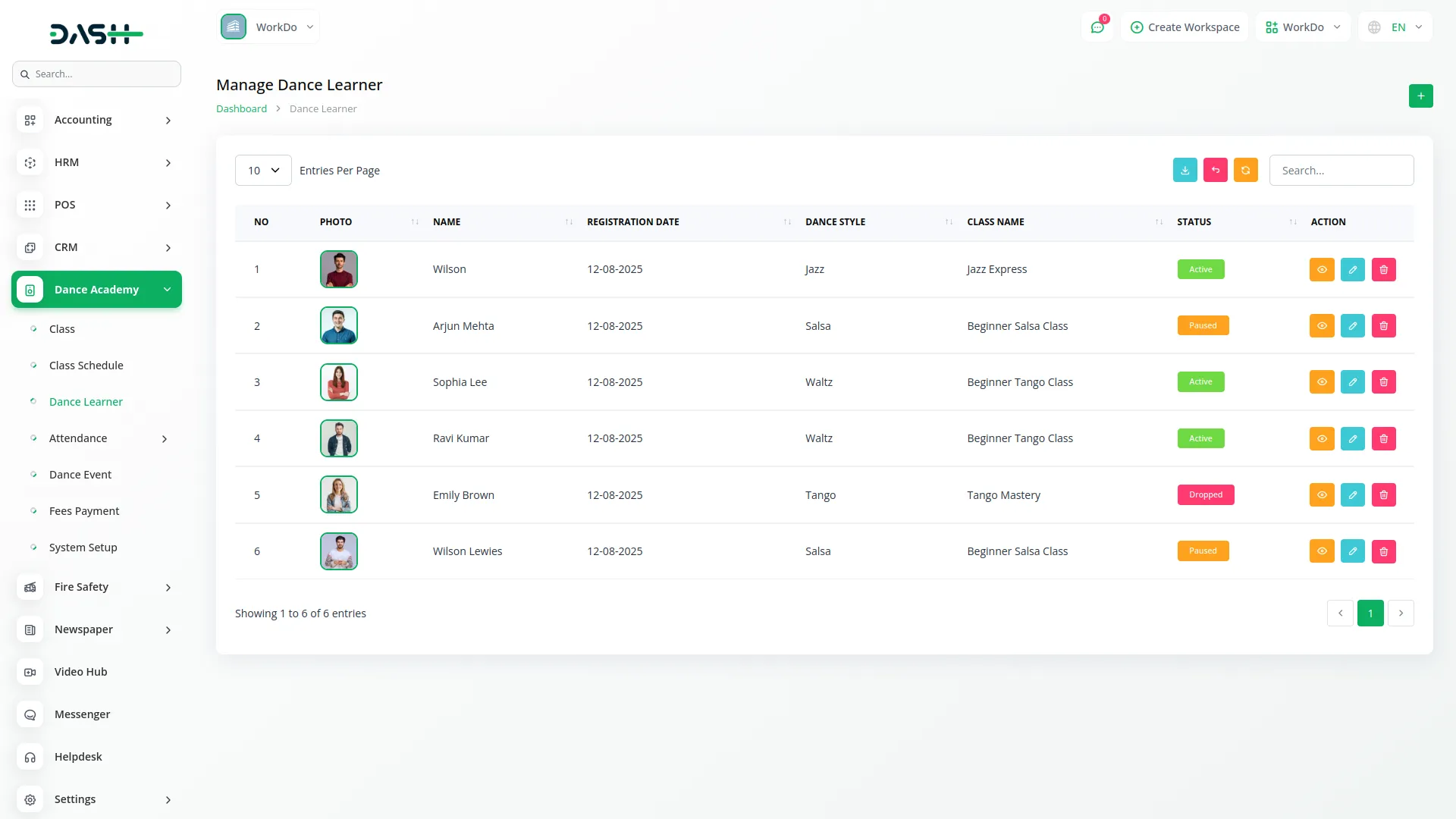
Task: Click the orange refresh icon in table toolbar
Action: point(1245,170)
